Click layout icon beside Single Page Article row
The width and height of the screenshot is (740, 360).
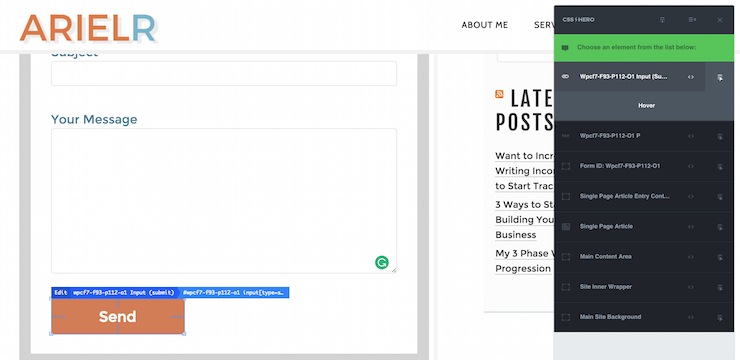point(566,226)
